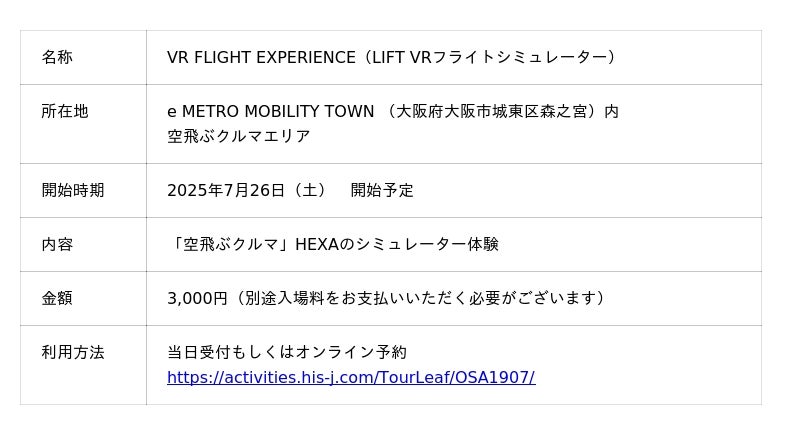Click the 利用方法 row label

tap(73, 352)
